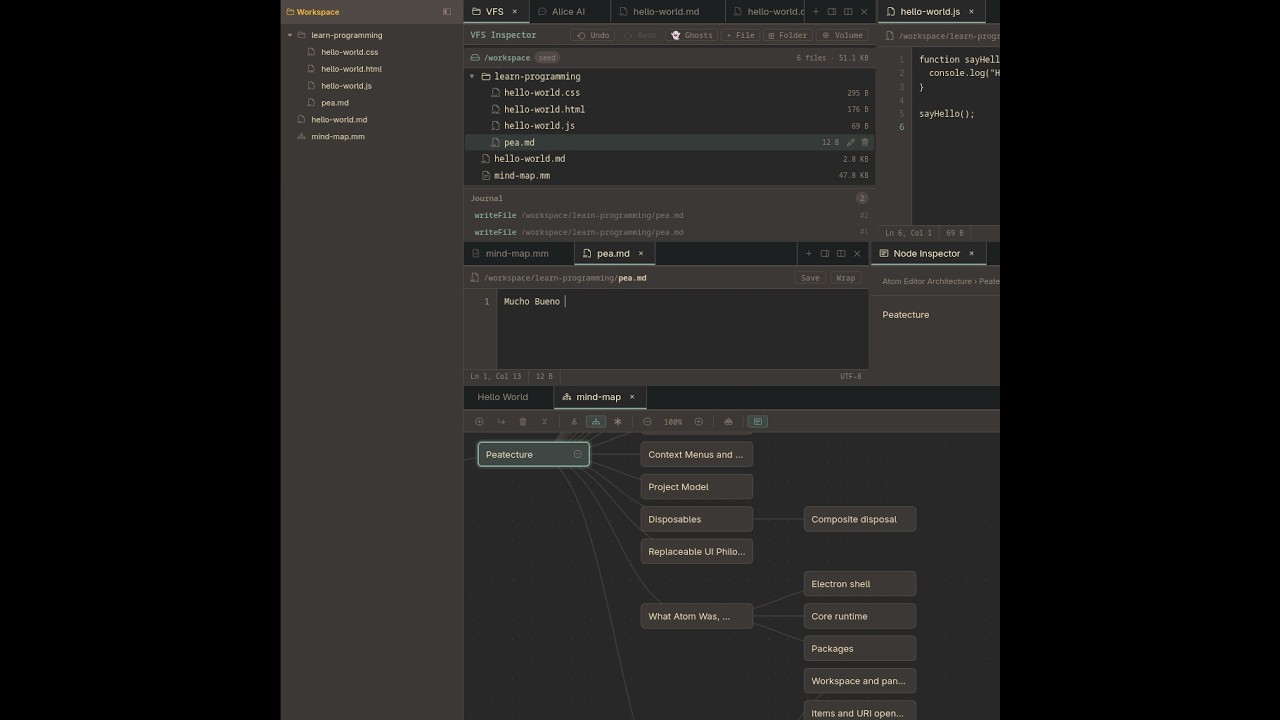Reset mind-map zoom at 100%
This screenshot has width=1280, height=720.
pos(673,422)
